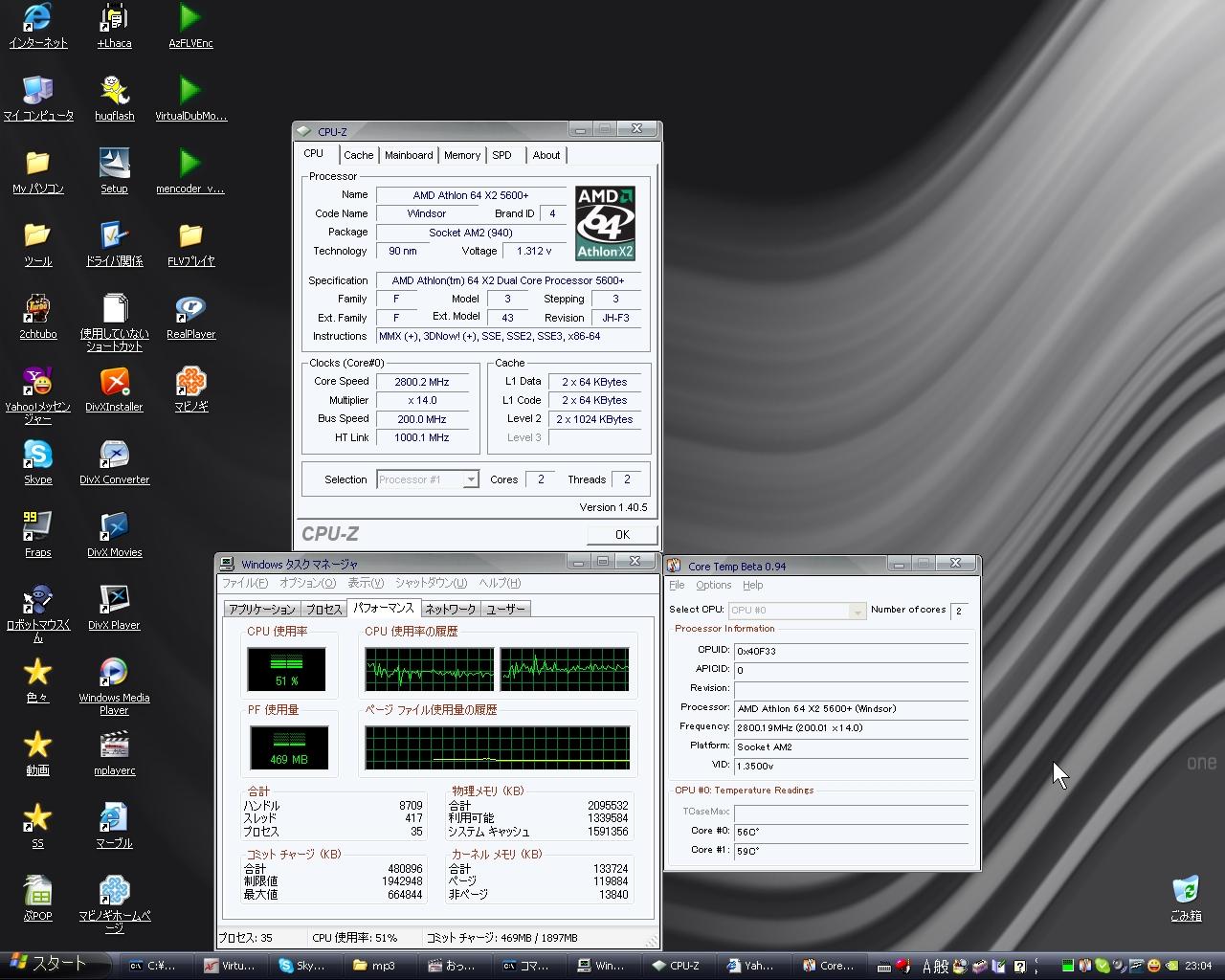Open the Options menu in Core Temp

pos(713,585)
